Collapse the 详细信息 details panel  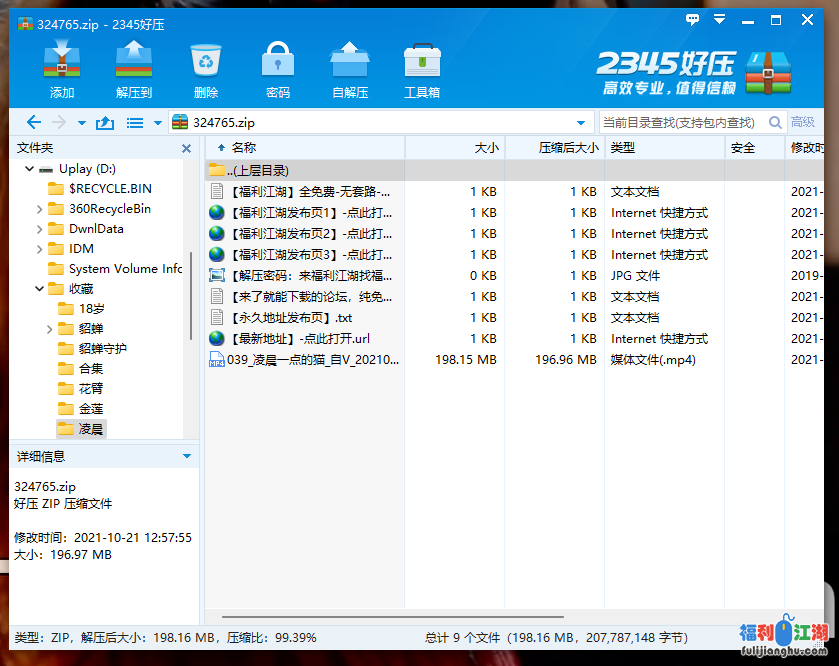(x=186, y=456)
